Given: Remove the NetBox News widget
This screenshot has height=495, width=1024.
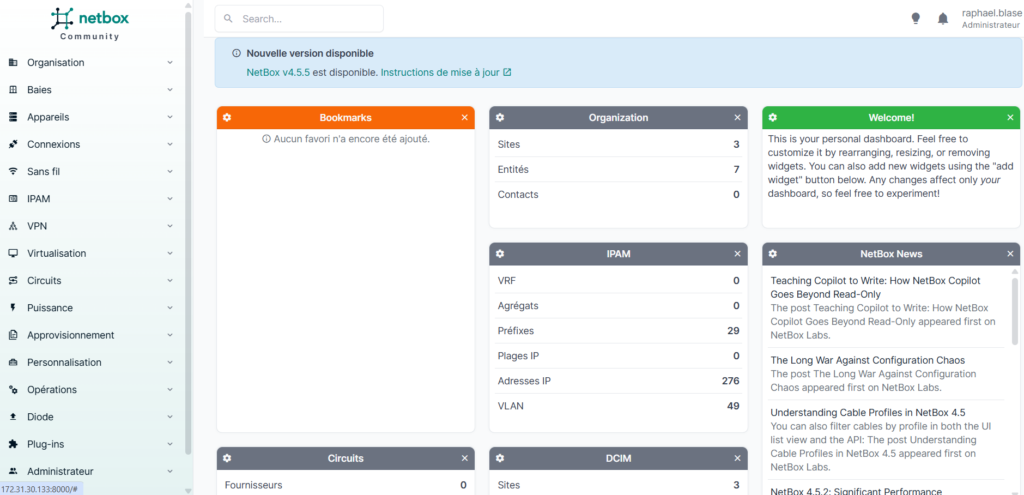Looking at the screenshot, I should [x=1010, y=254].
